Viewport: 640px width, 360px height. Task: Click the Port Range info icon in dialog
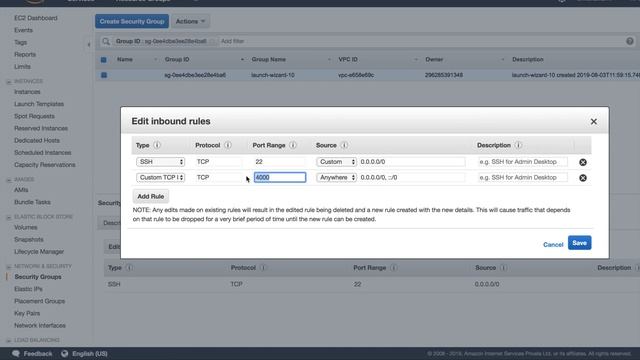pyautogui.click(x=293, y=145)
